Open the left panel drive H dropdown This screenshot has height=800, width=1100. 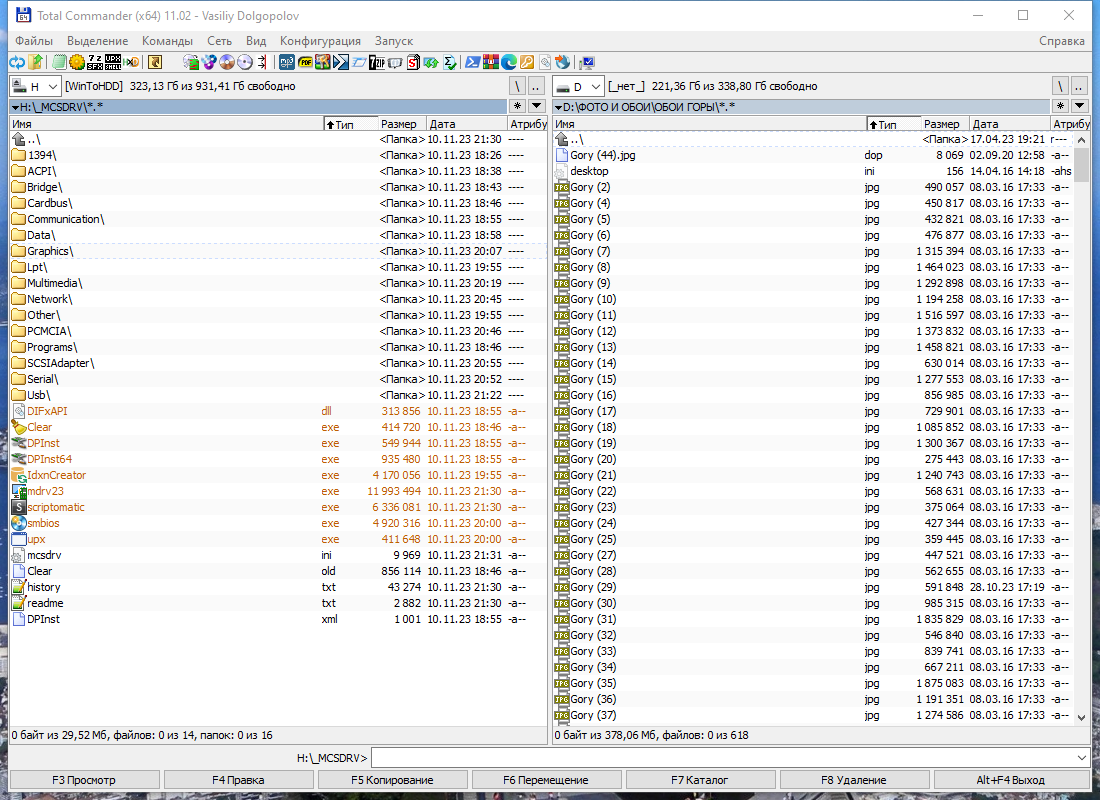tap(35, 86)
